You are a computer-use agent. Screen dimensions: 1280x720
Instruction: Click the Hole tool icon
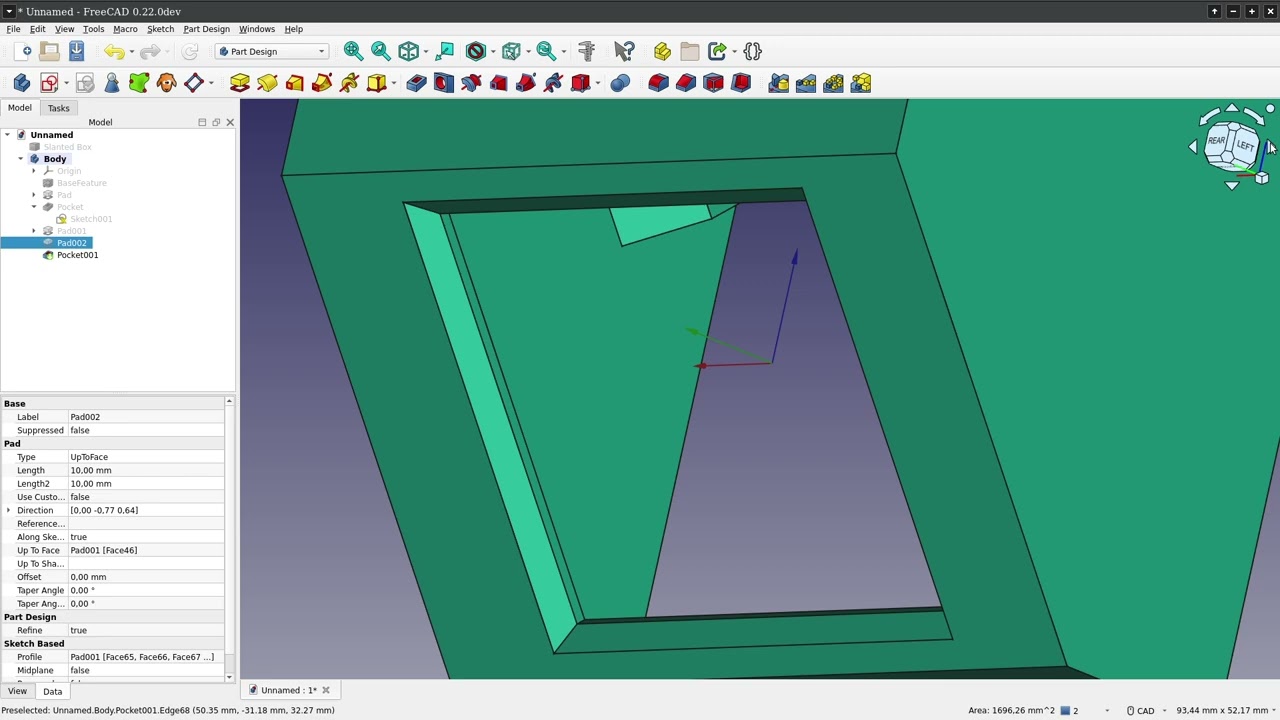point(443,83)
